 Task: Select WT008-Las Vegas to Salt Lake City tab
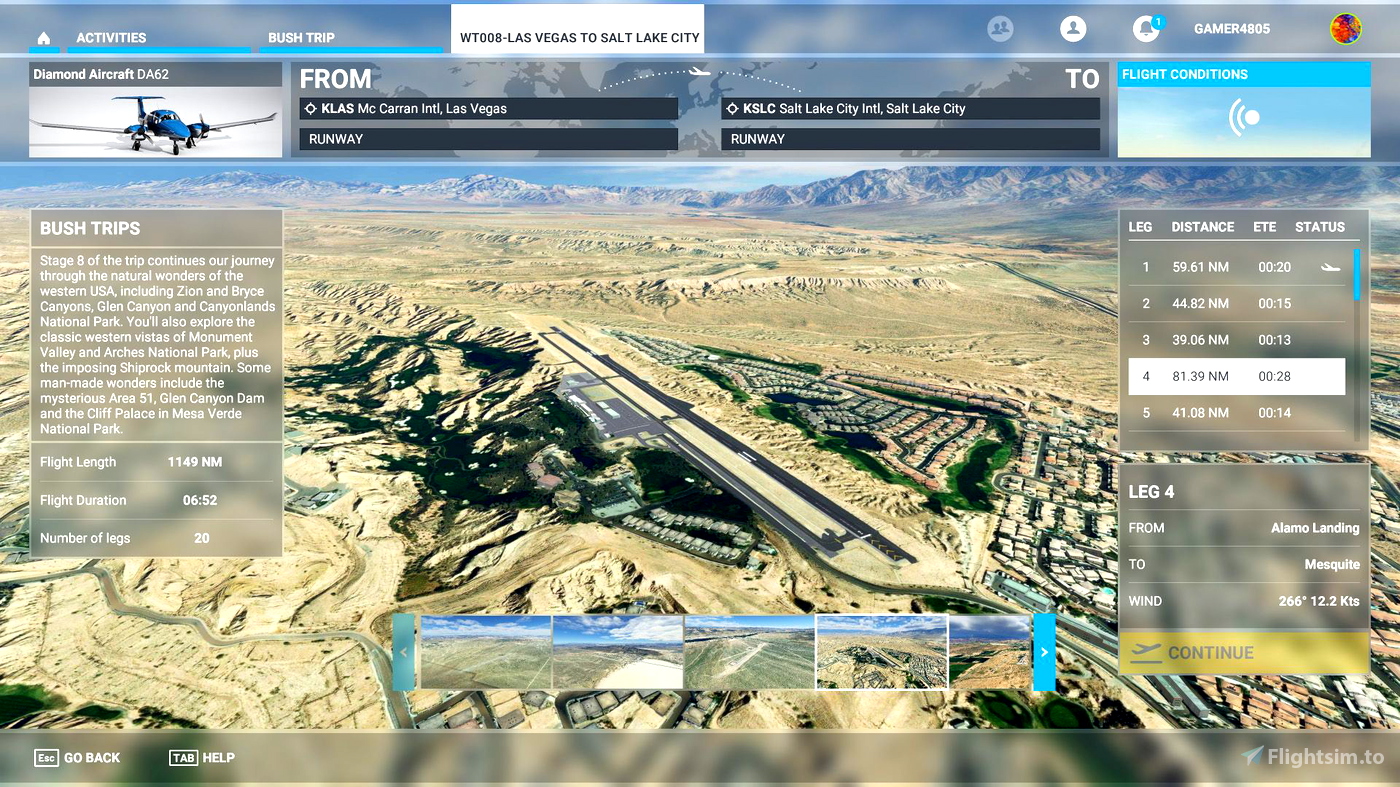tap(578, 29)
